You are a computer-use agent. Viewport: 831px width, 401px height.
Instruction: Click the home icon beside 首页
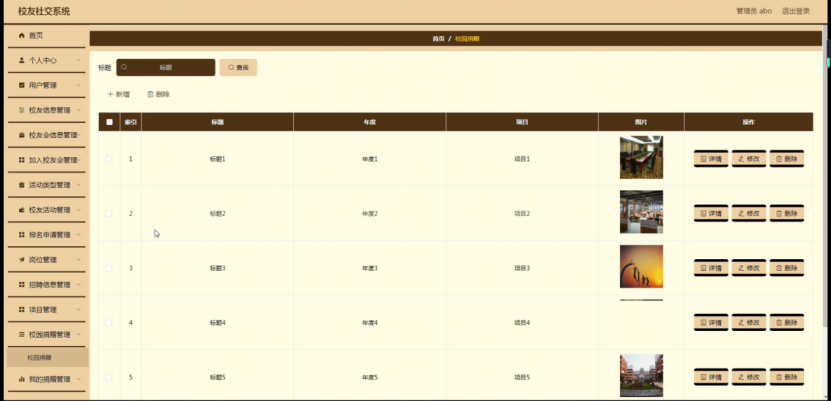click(22, 35)
